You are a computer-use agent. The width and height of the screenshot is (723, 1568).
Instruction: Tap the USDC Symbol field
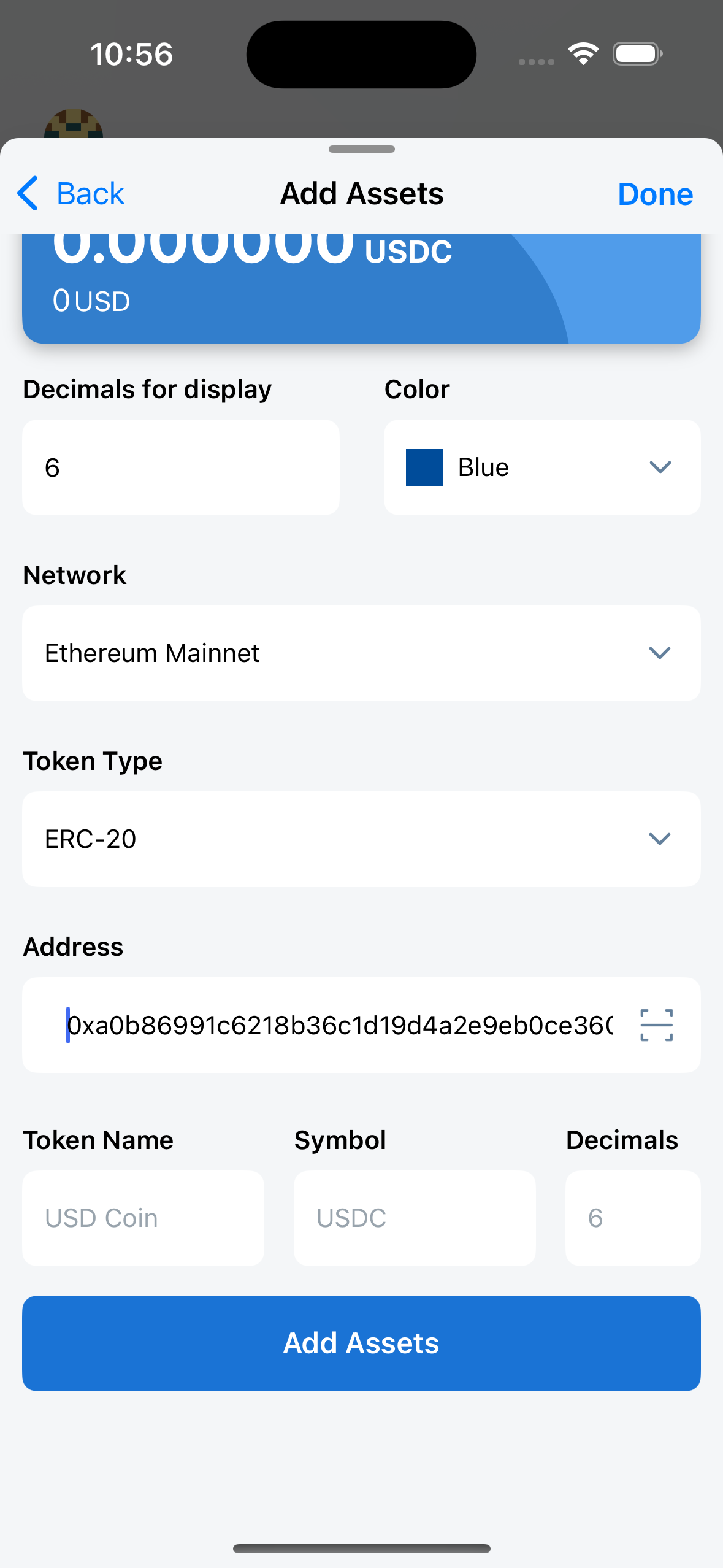click(x=415, y=1218)
